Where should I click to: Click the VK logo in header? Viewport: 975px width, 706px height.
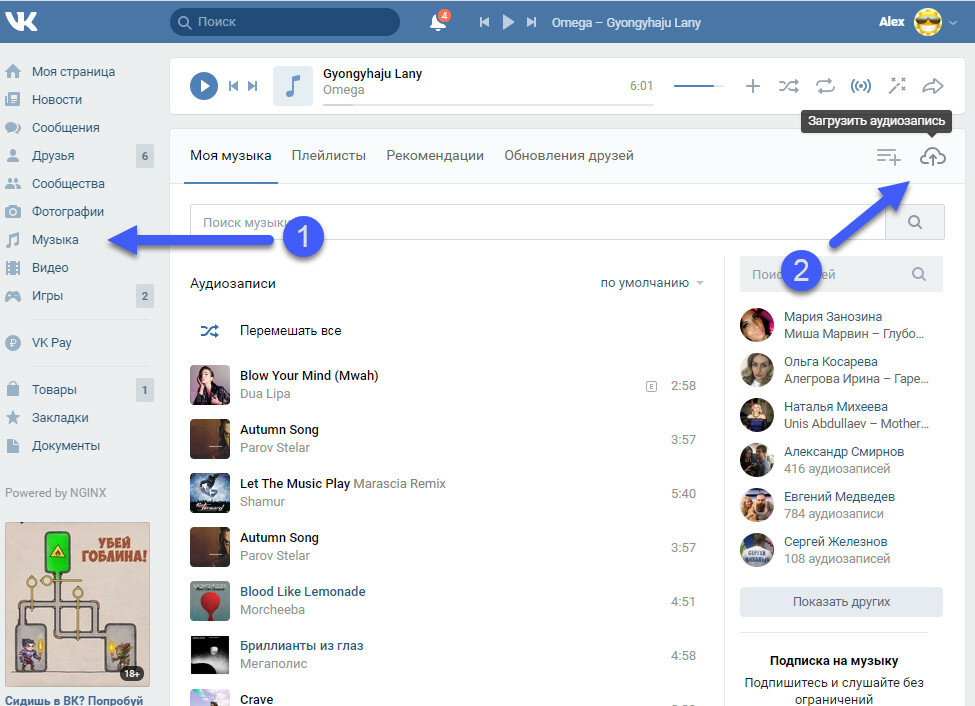[x=21, y=21]
